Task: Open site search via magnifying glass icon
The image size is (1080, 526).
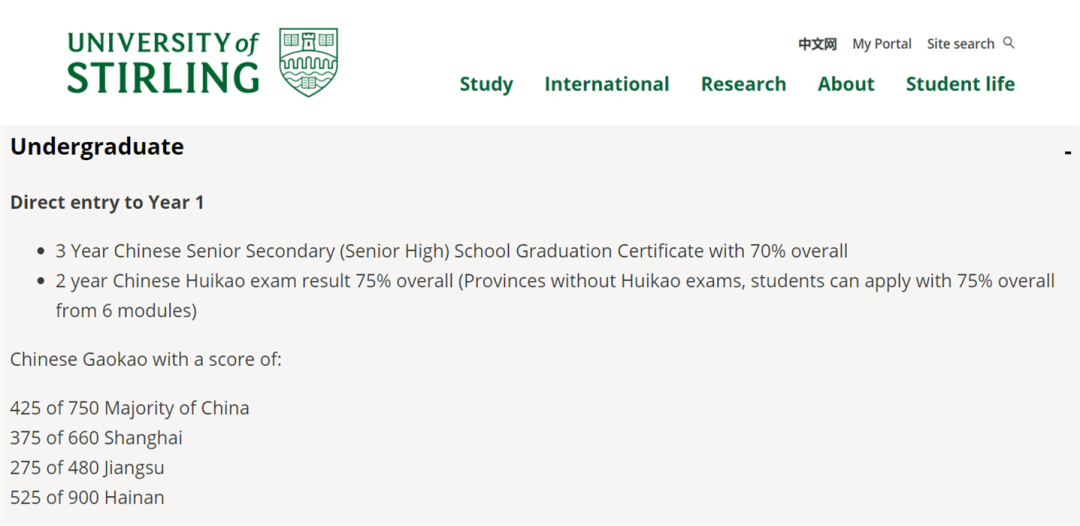Action: (x=1009, y=43)
